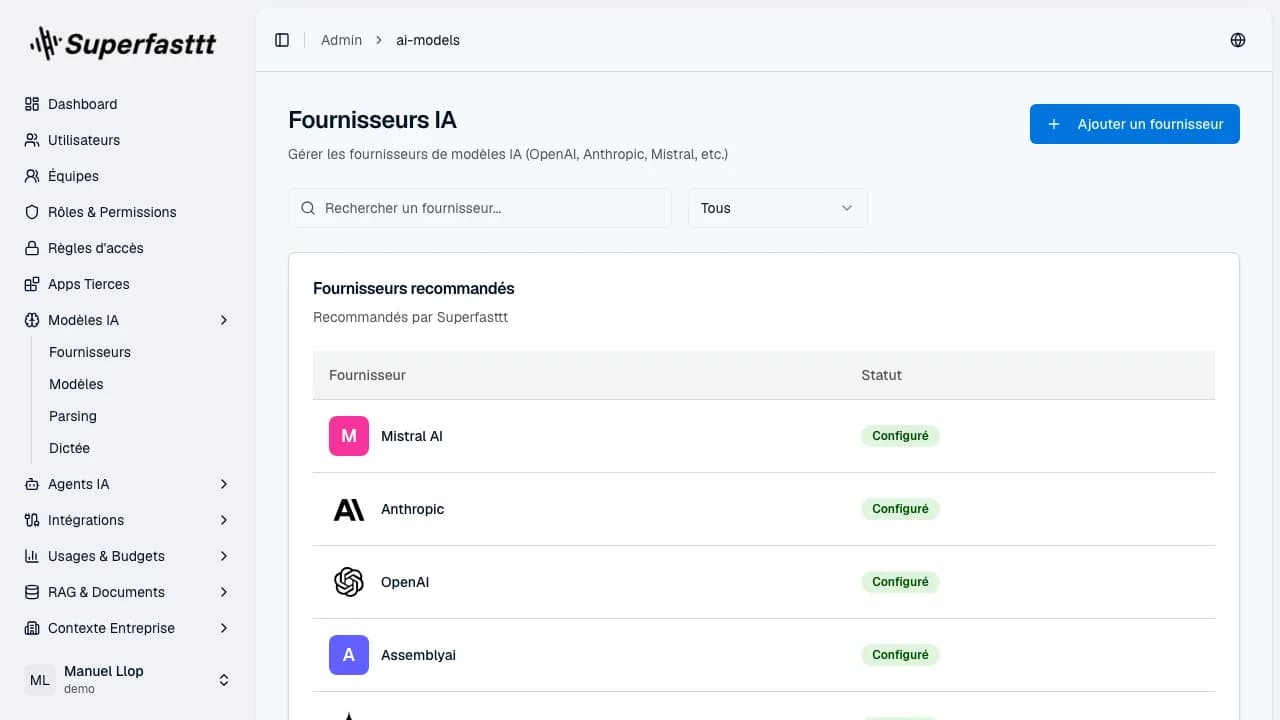Click the Fournisseurs recommandés heading
This screenshot has width=1280, height=720.
(x=414, y=288)
